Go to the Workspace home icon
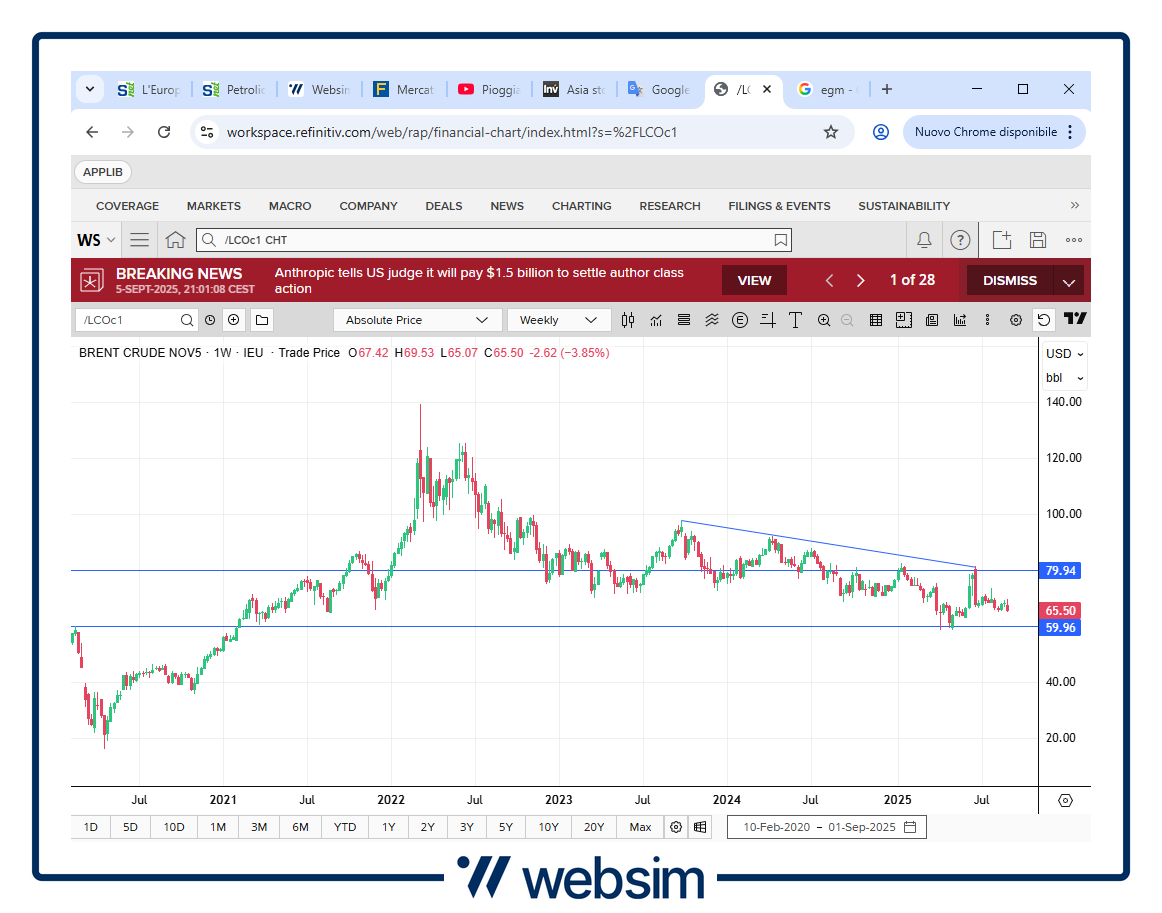 (175, 240)
